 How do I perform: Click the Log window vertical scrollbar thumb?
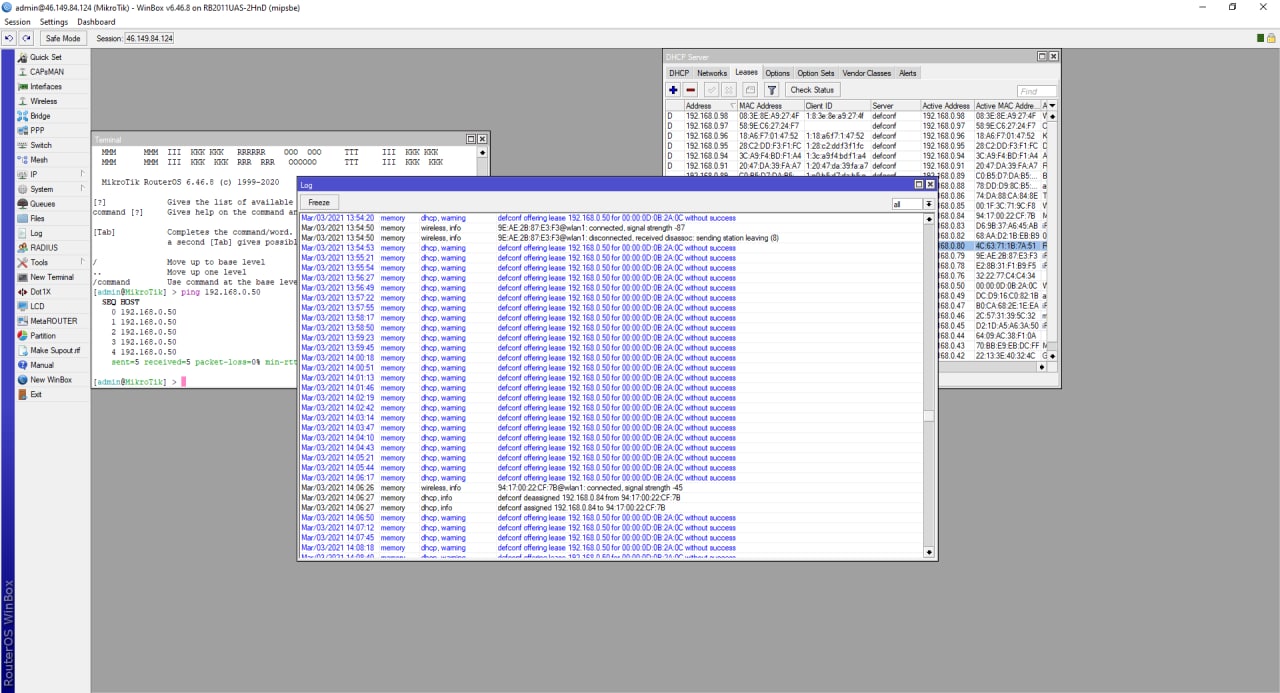[x=928, y=416]
